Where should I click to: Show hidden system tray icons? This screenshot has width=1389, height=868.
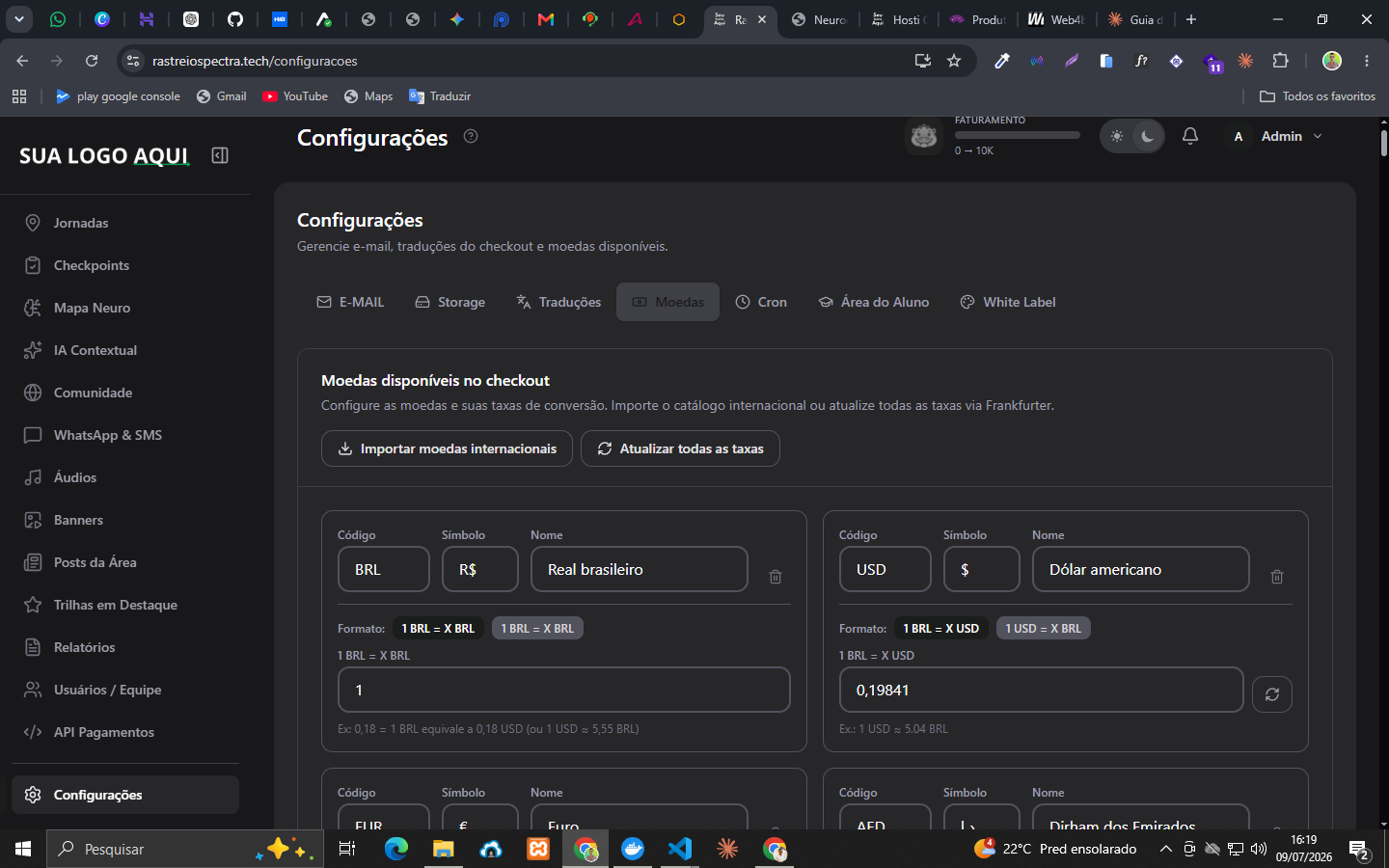pos(1165,849)
